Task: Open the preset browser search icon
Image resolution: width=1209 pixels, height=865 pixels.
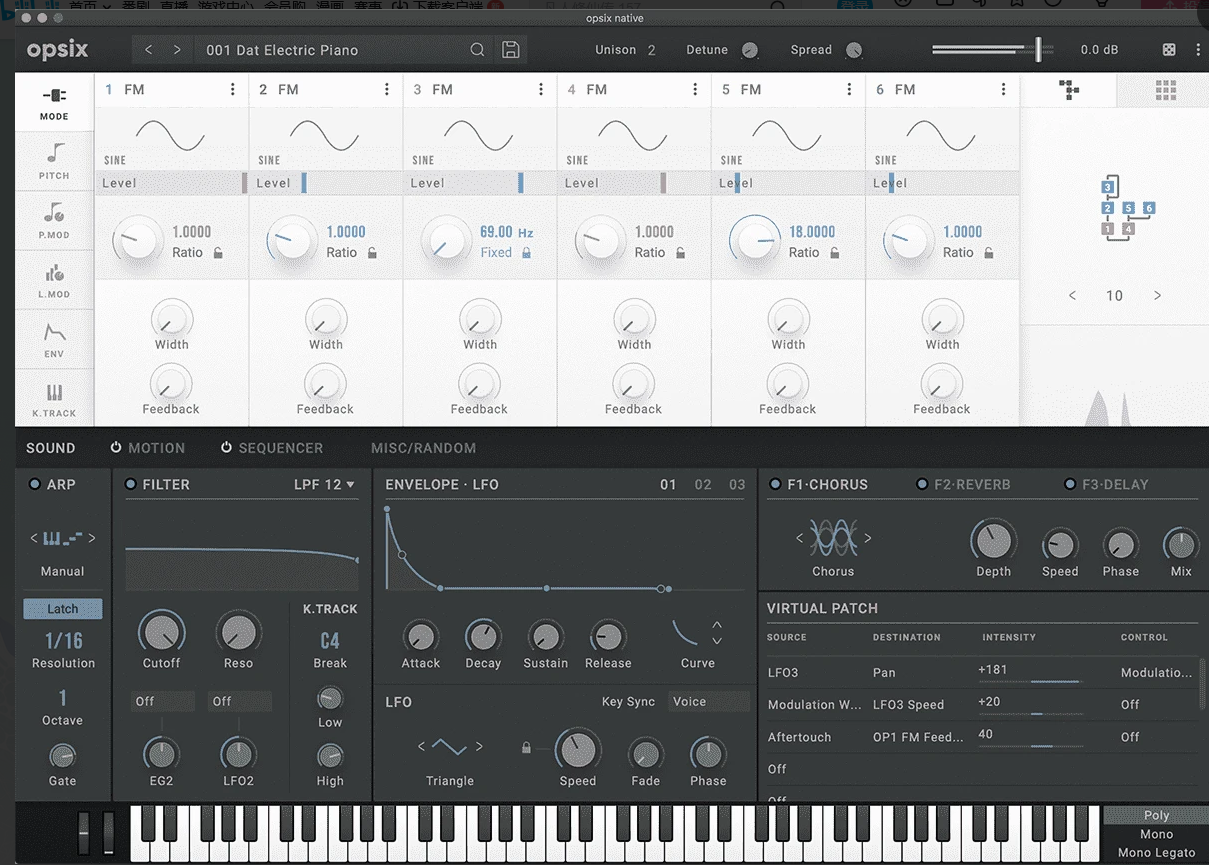Action: (477, 49)
